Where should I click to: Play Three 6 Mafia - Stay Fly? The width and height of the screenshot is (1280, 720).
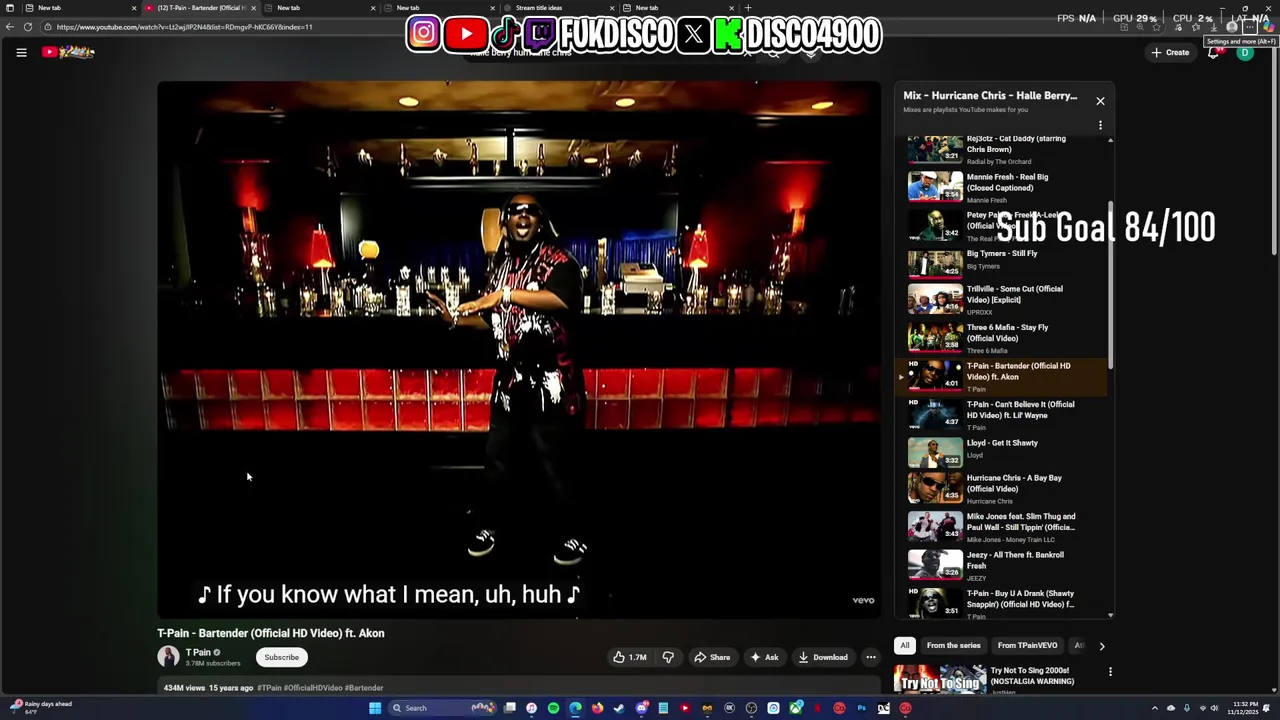coord(1000,338)
